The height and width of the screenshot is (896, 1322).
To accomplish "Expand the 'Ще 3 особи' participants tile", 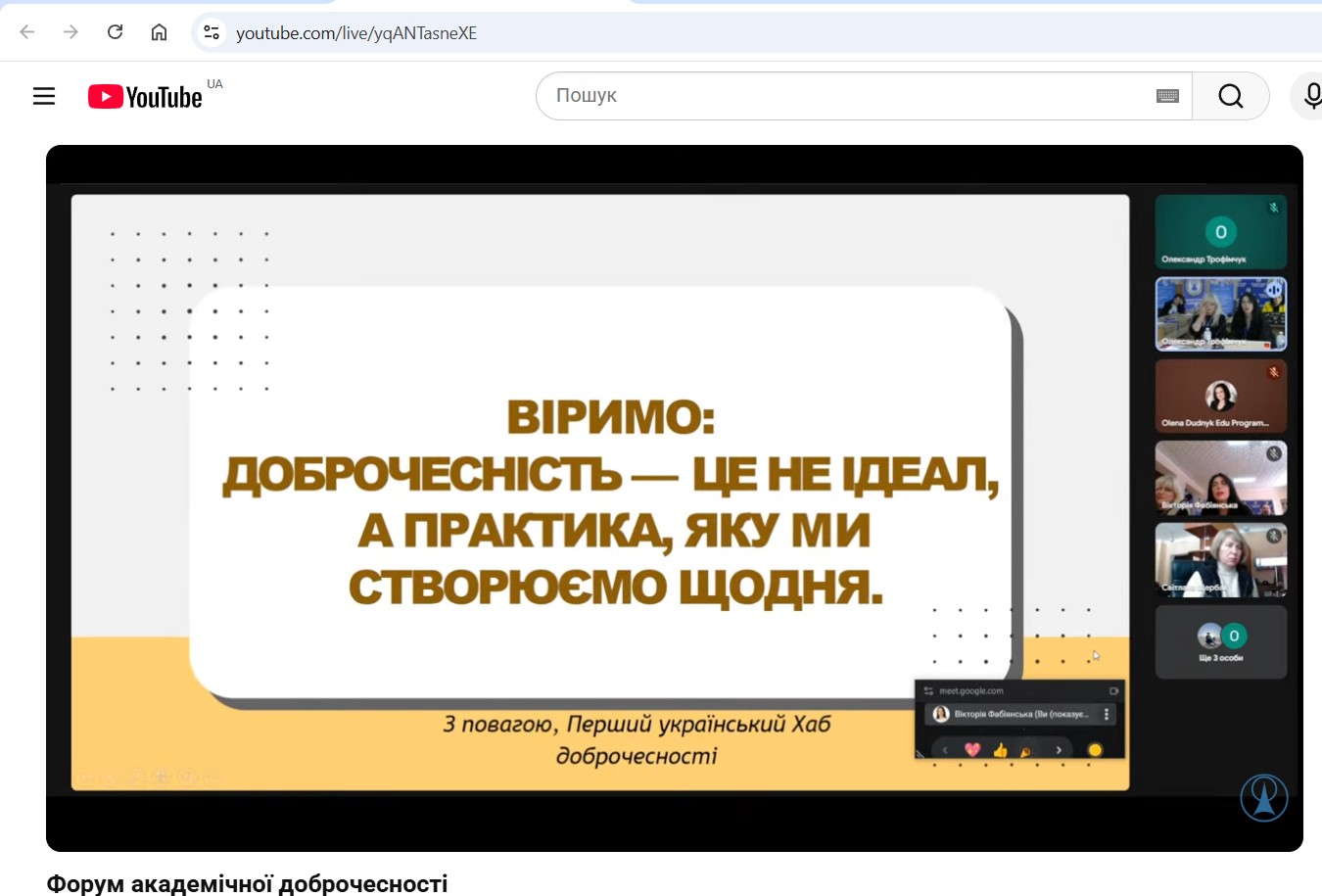I will click(x=1220, y=641).
